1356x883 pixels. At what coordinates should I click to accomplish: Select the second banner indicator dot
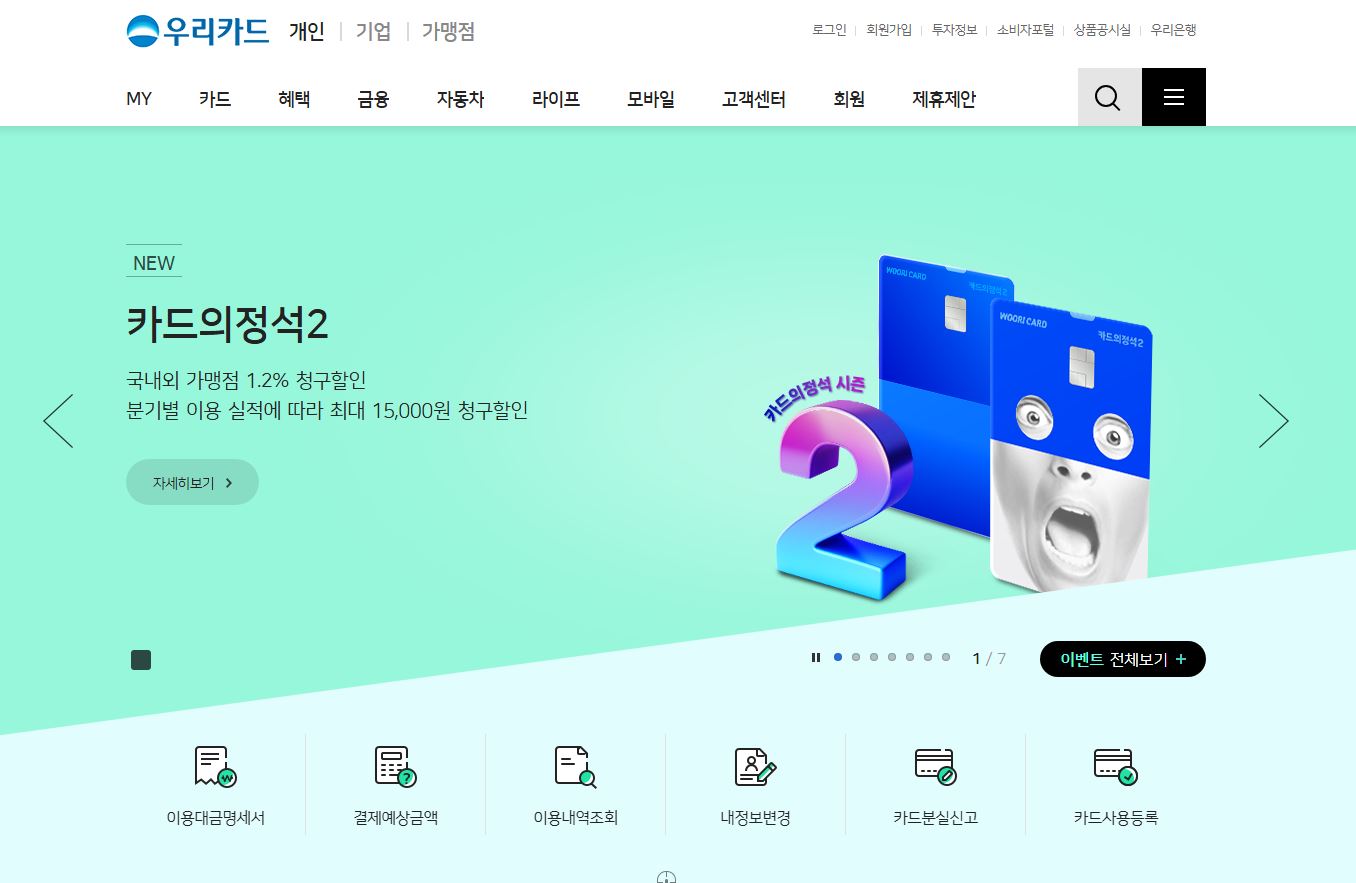(x=856, y=657)
